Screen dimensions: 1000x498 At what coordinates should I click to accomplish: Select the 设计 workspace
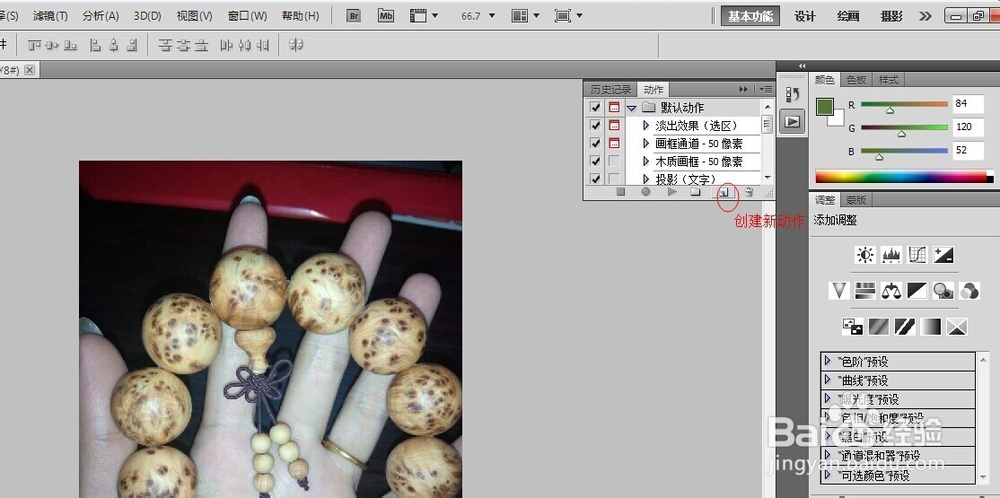click(x=805, y=17)
